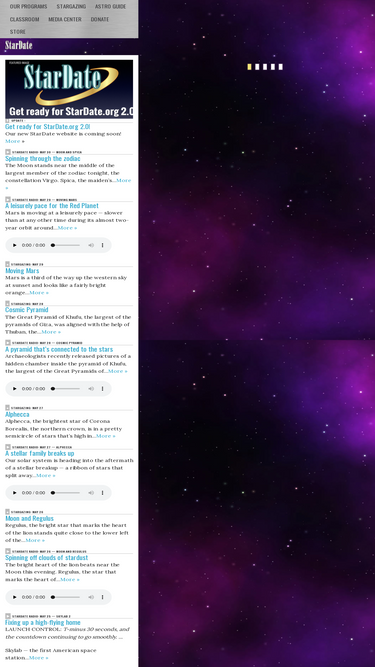Click stargazing icon above Moving Mars title
The height and width of the screenshot is (667, 375).
(x=7, y=264)
